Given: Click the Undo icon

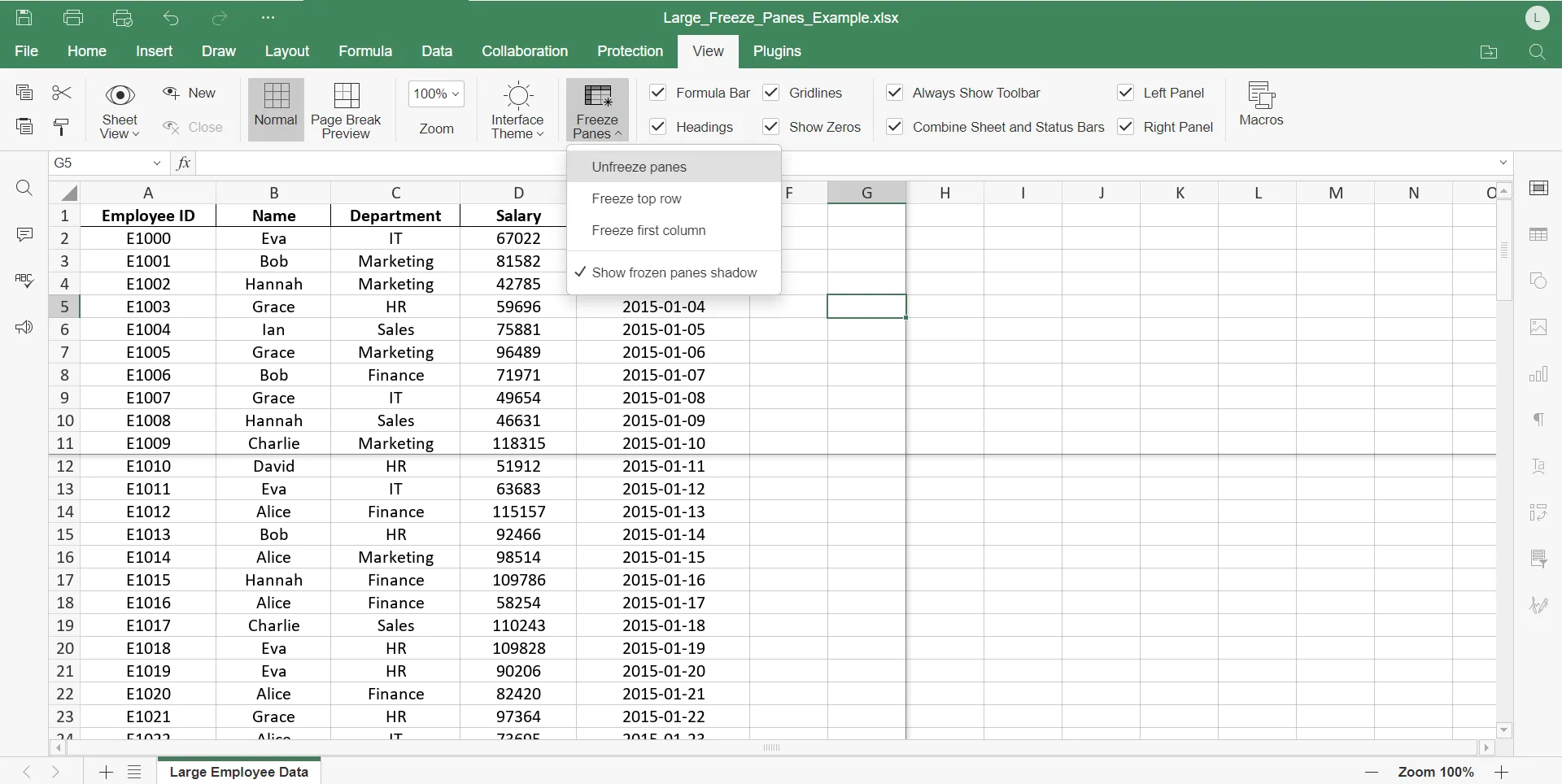Looking at the screenshot, I should (171, 18).
